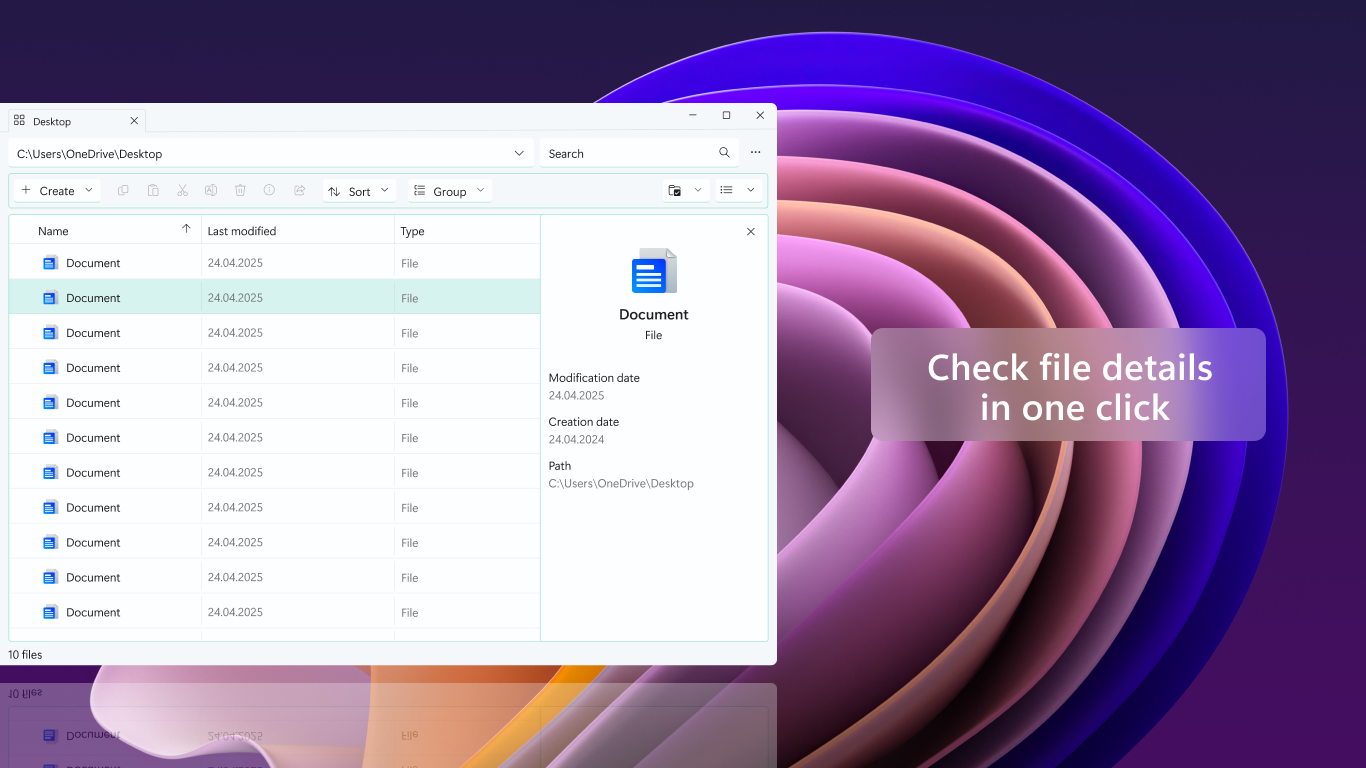Click Creation date value 24.04.2024
1366x768 pixels.
(x=576, y=440)
